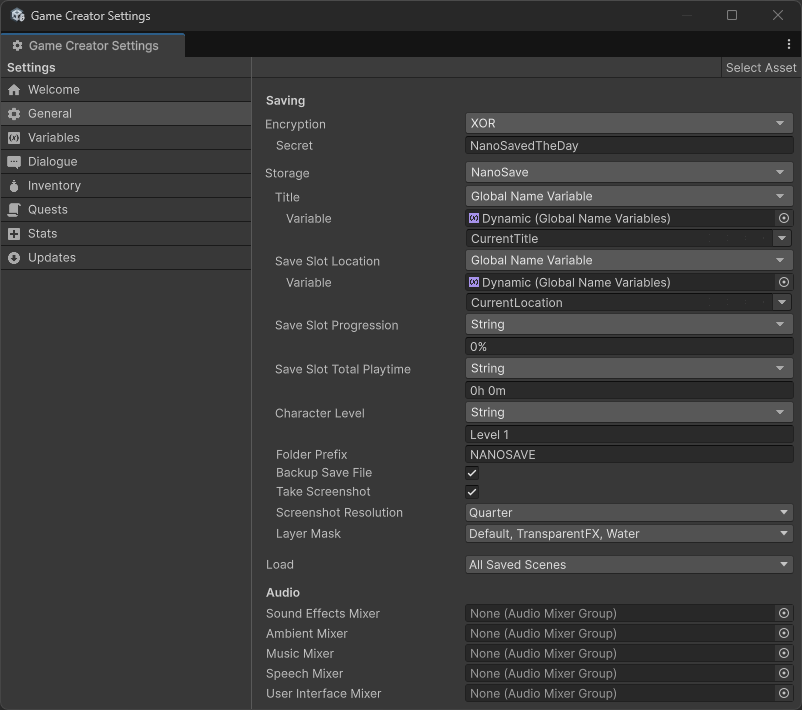
Task: Expand the Screenshot Resolution dropdown
Action: click(x=629, y=513)
